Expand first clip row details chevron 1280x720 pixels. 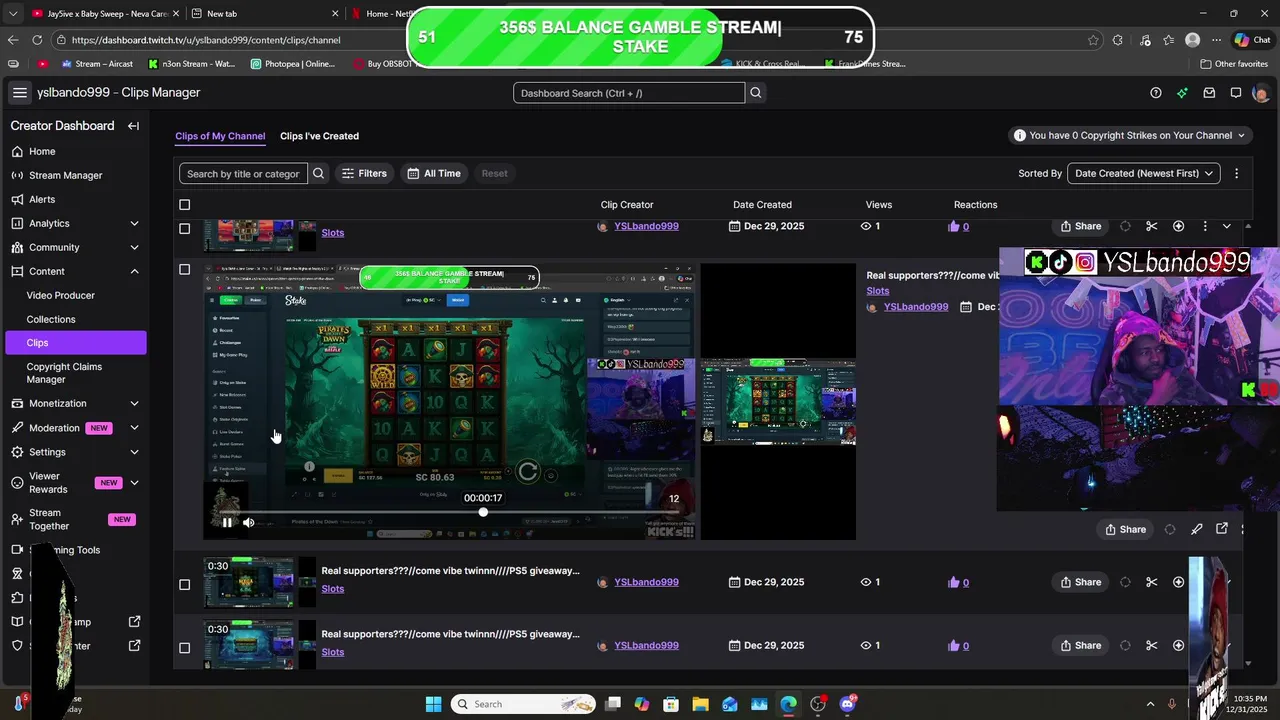coord(1227,226)
